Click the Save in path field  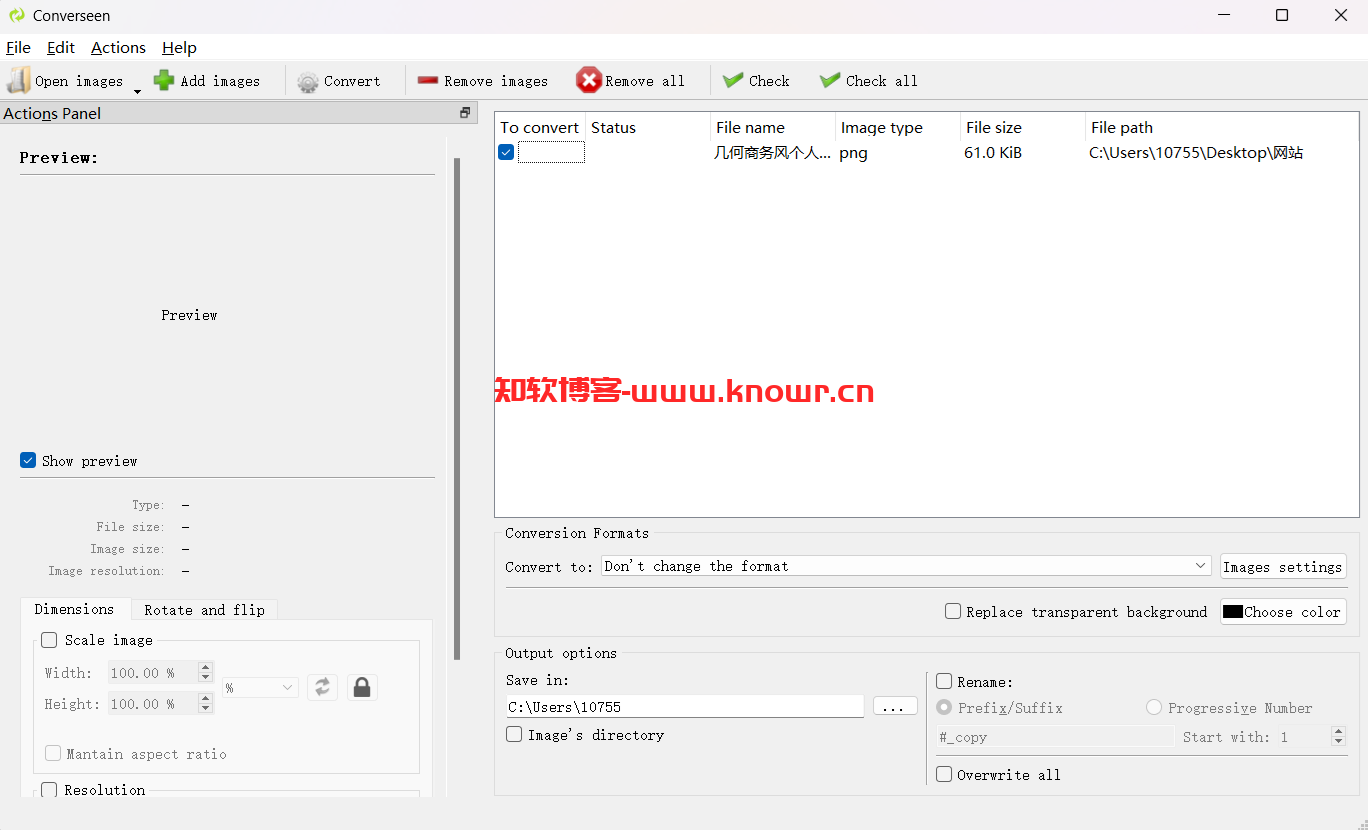685,706
